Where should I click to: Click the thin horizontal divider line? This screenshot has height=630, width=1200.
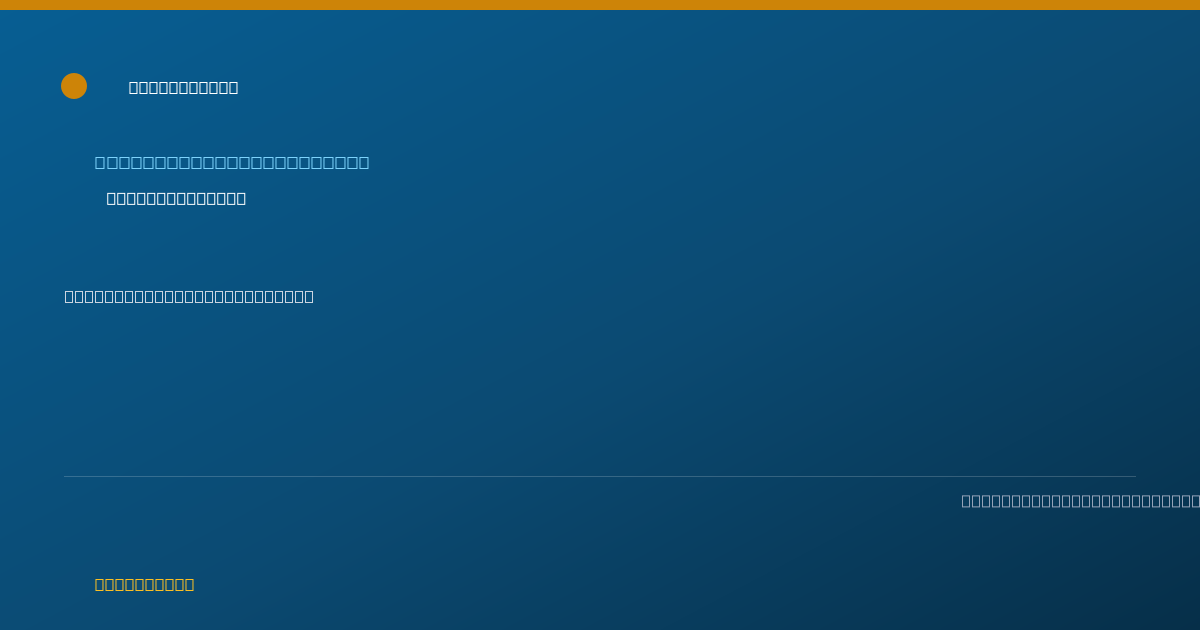[600, 477]
